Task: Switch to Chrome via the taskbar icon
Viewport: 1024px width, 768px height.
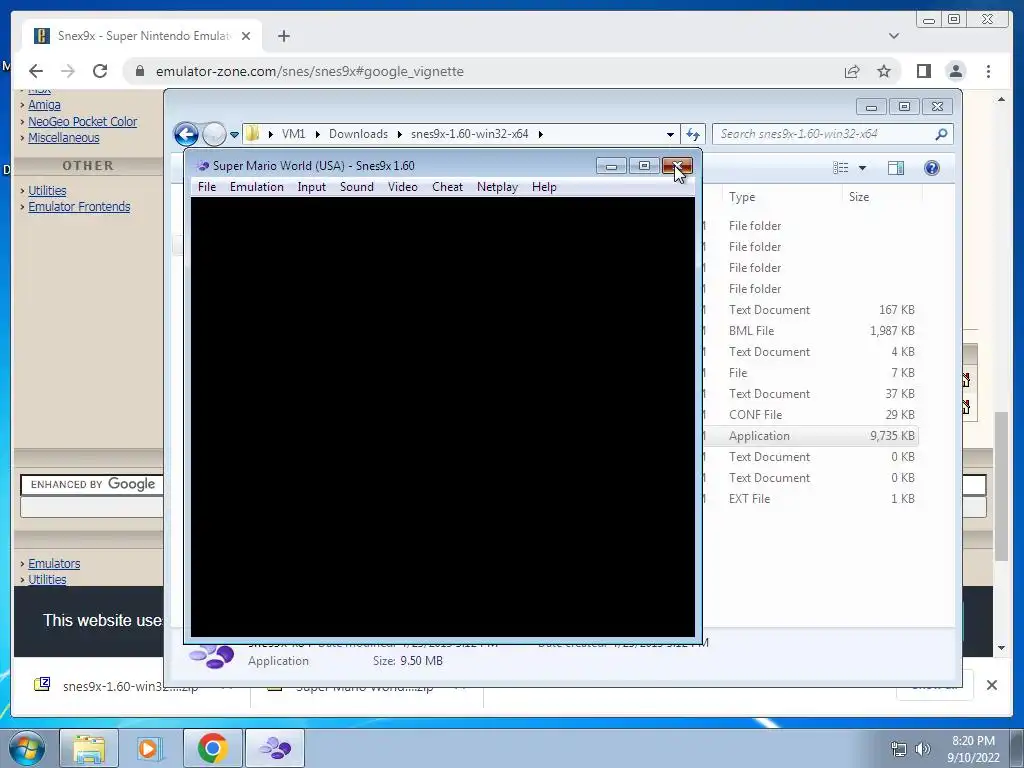Action: [212, 748]
